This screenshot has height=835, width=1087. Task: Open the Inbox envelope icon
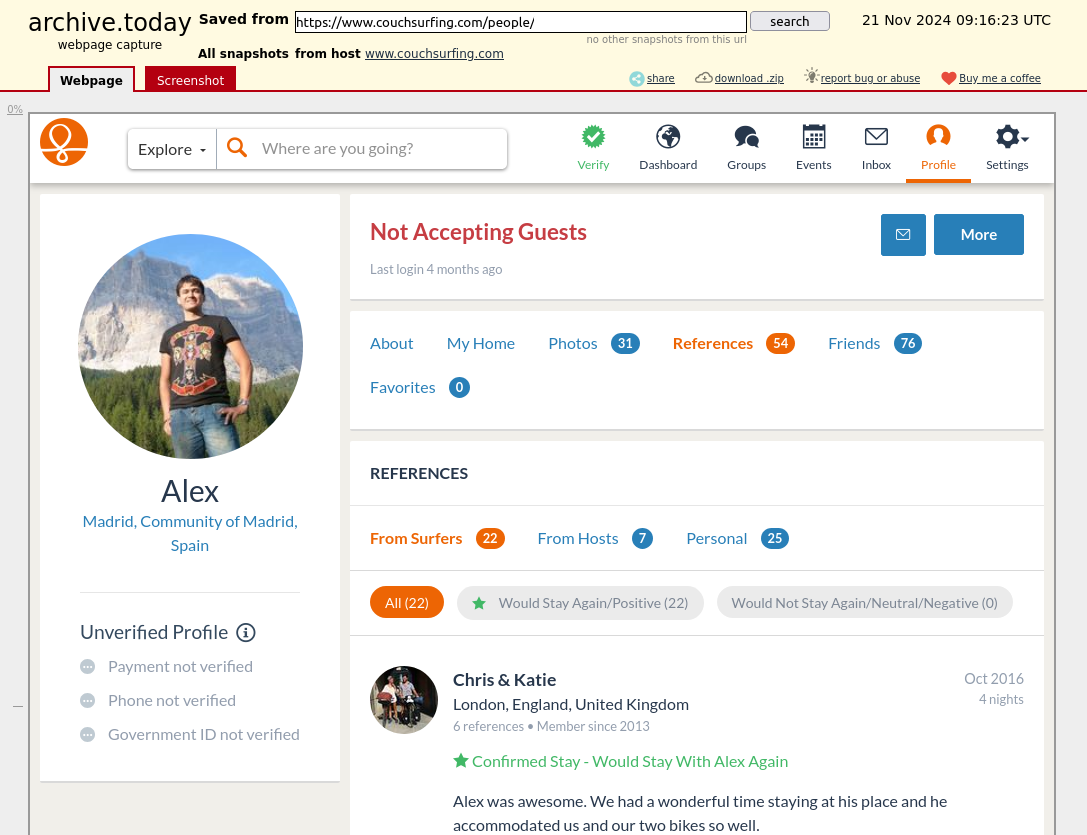[x=876, y=137]
